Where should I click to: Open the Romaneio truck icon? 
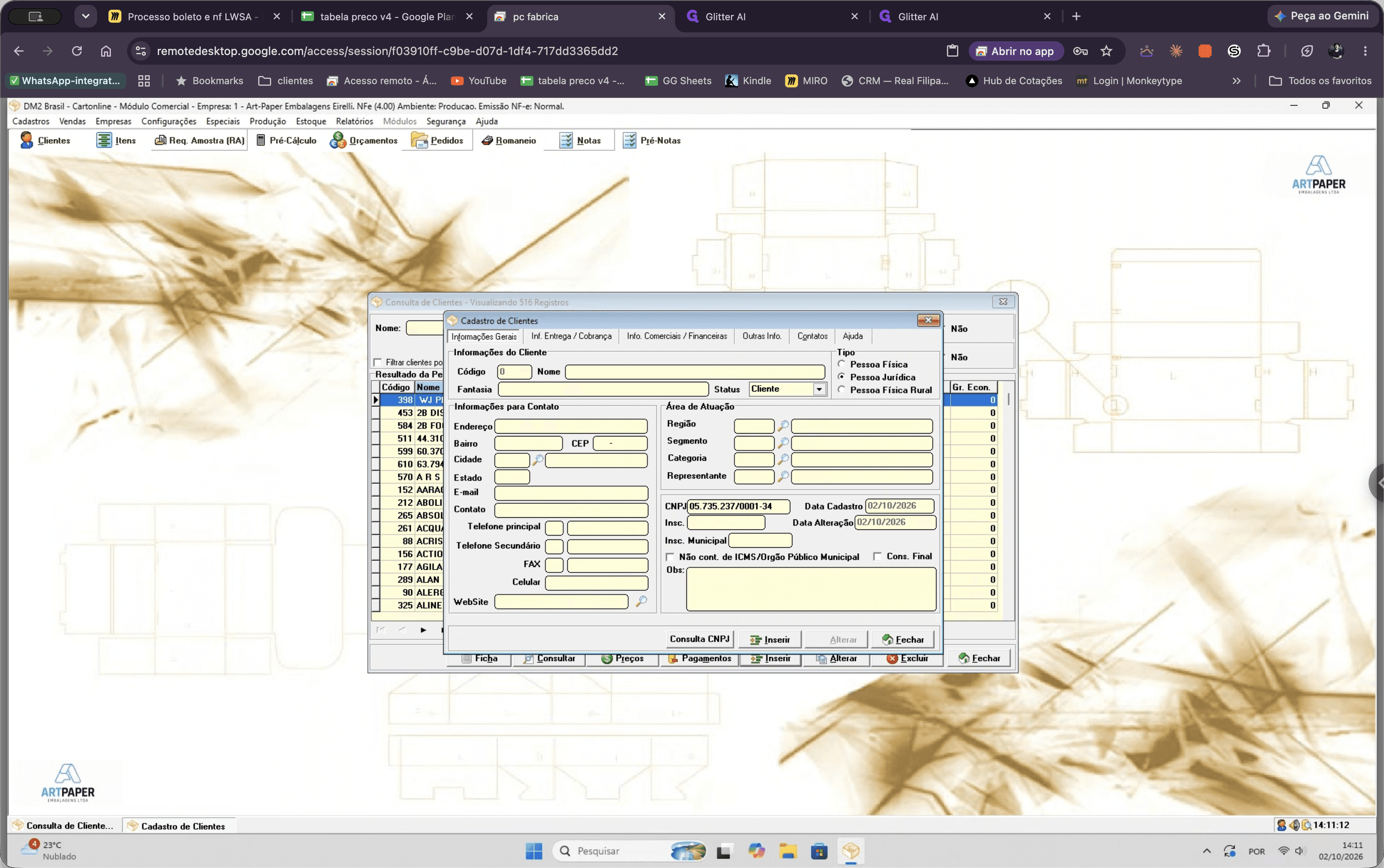(487, 141)
